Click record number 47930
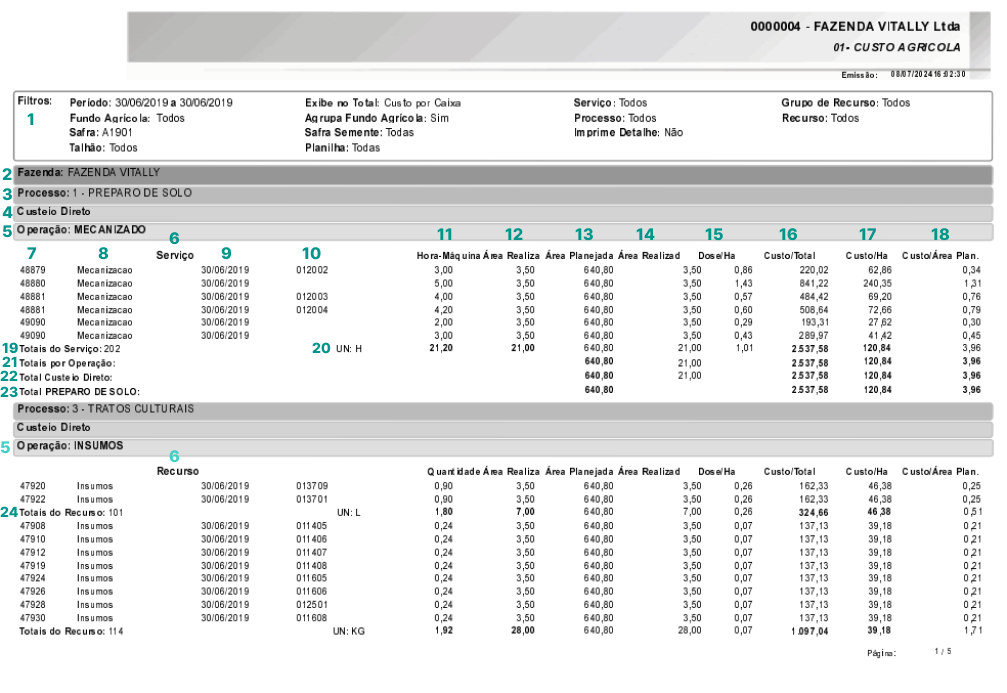Screen dimensions: 1007x693 tap(33, 618)
